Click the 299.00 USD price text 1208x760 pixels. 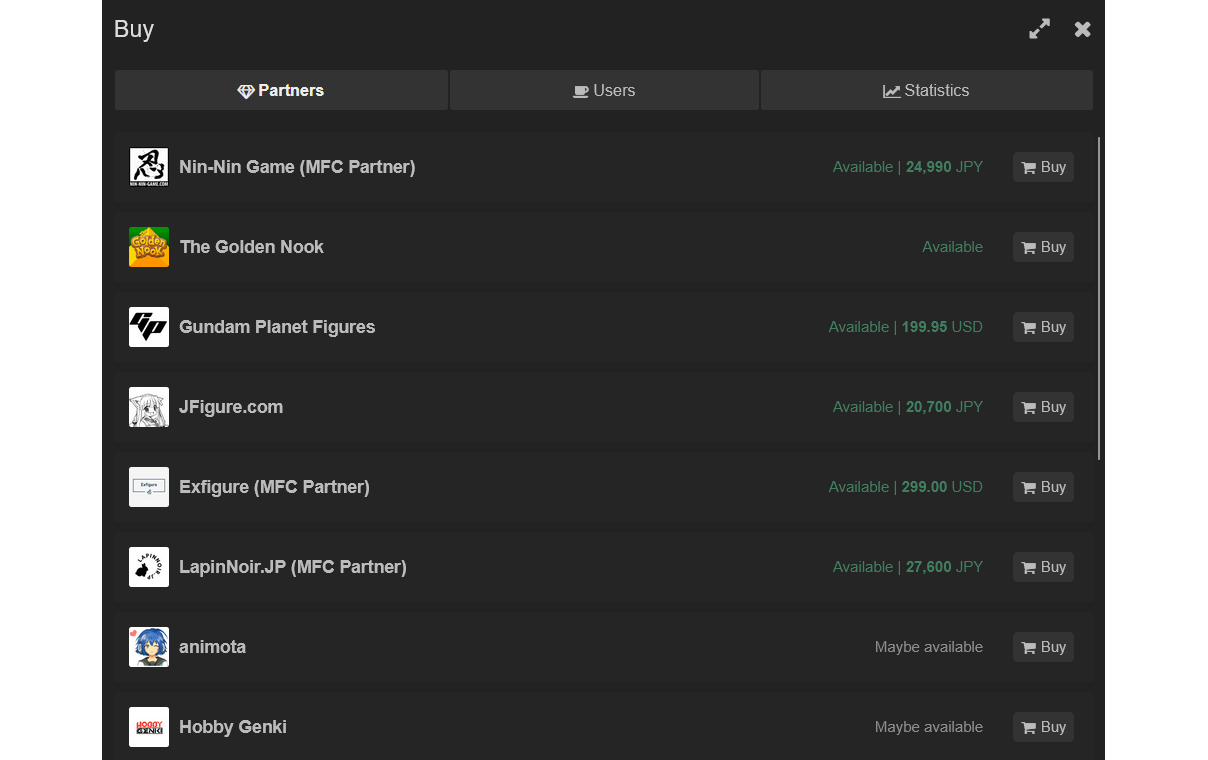[x=942, y=487]
